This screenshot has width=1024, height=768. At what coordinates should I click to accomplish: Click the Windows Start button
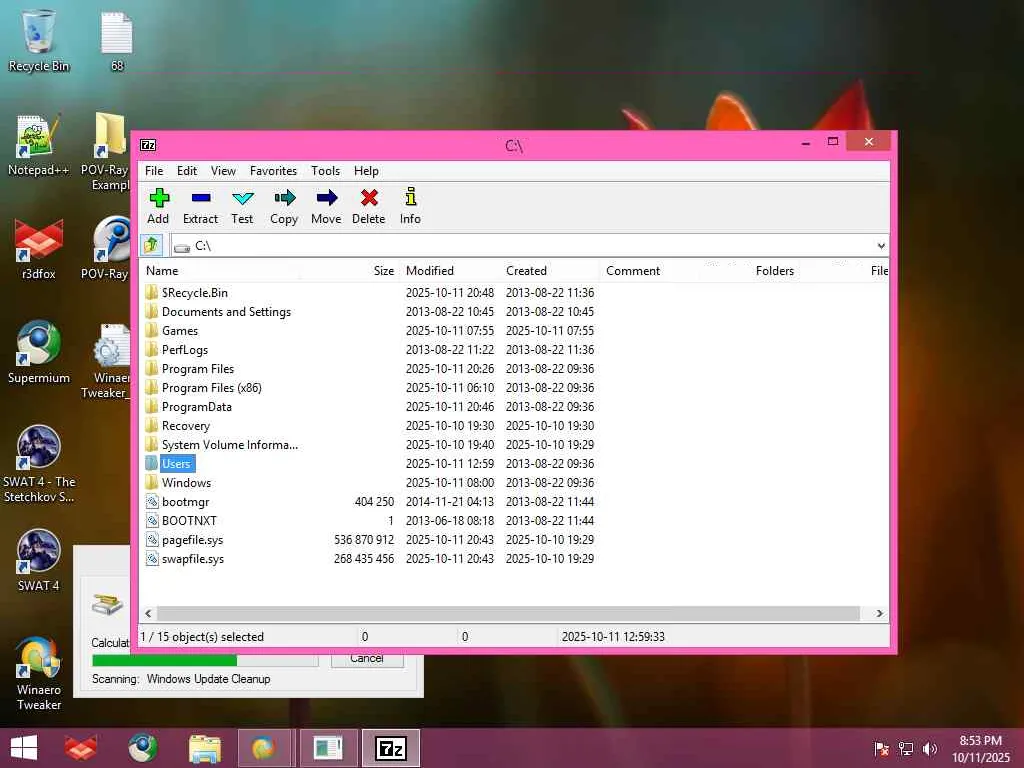point(24,748)
